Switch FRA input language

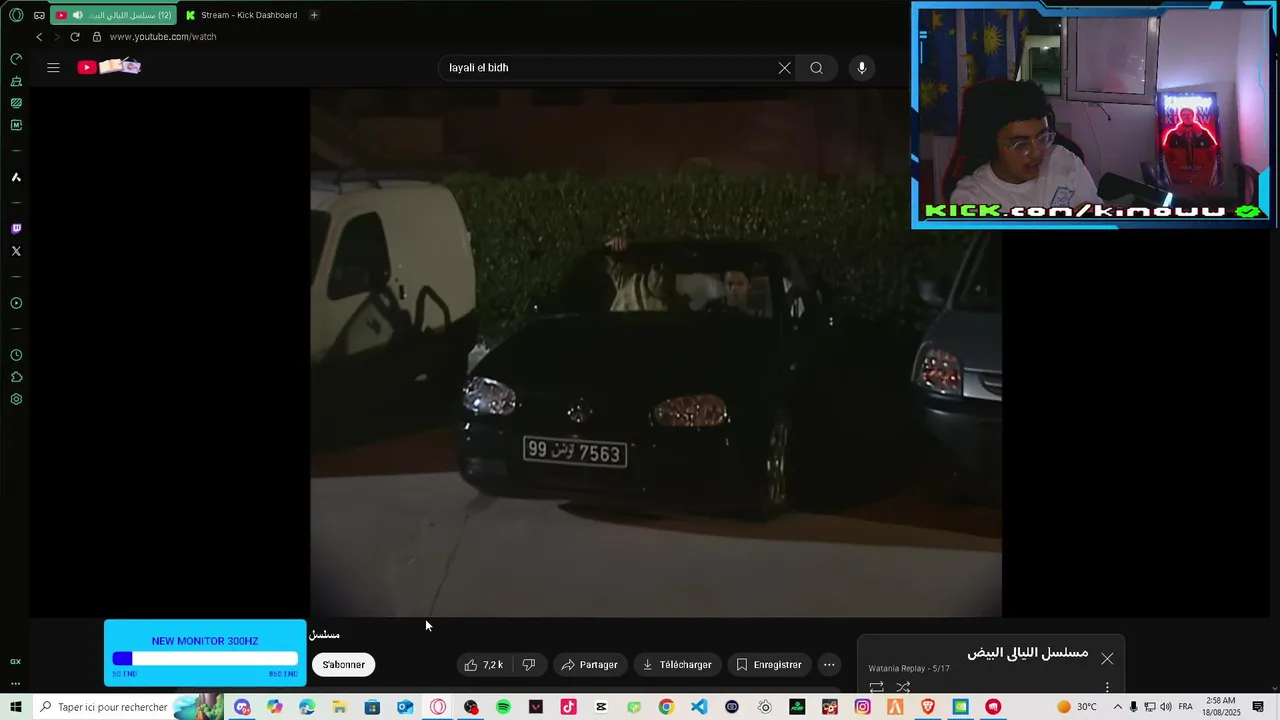[1185, 707]
